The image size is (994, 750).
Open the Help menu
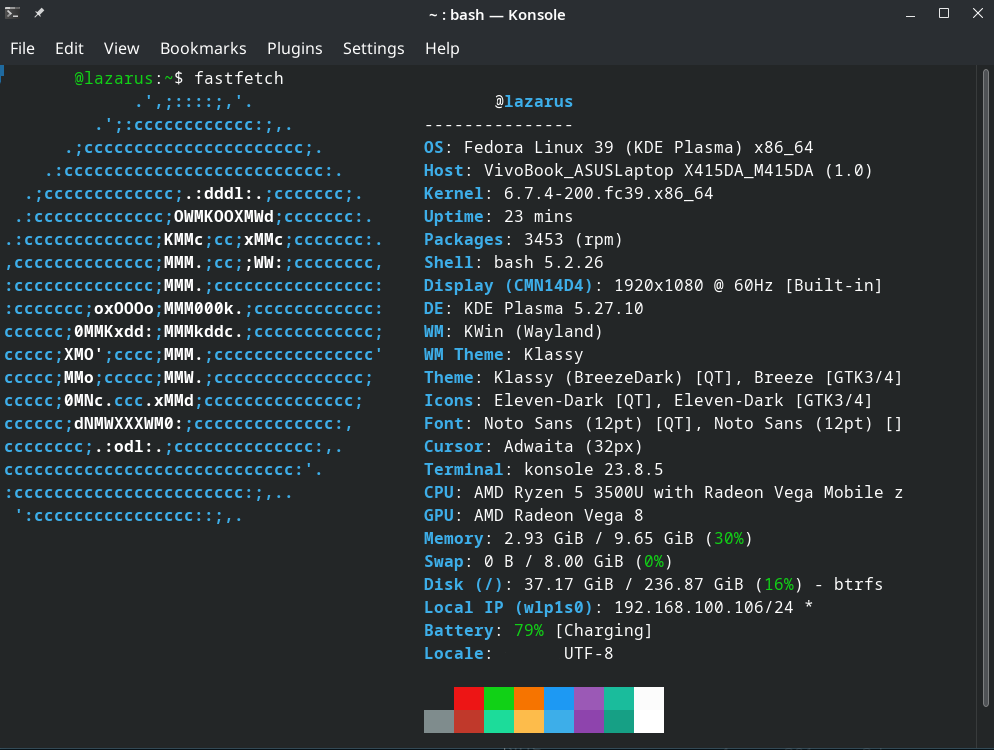point(442,48)
